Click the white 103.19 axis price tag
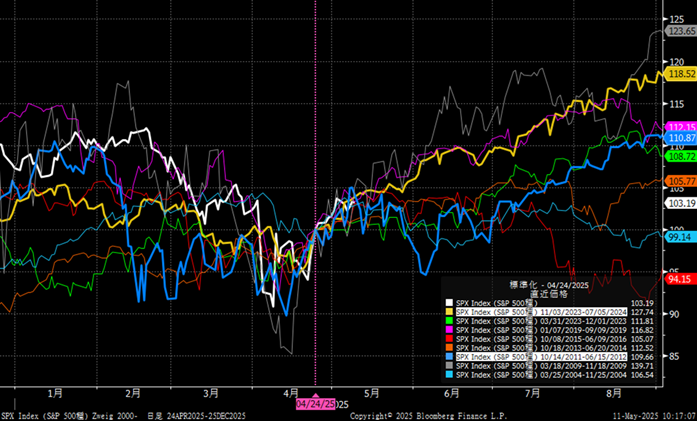Viewport: 697px width, 421px height. tap(681, 203)
